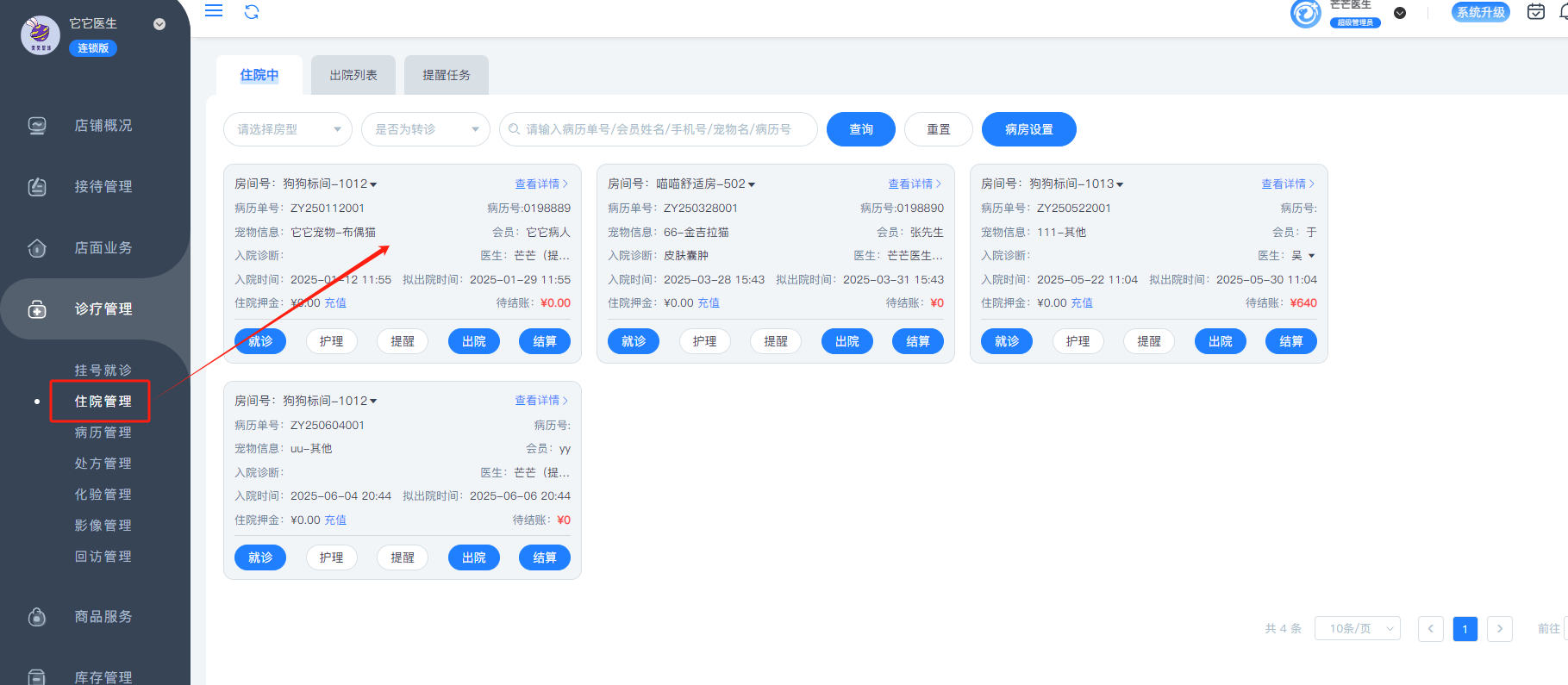Screen dimensions: 1568x685
Task: Expand the top-right account dropdown arrow
Action: (1400, 13)
